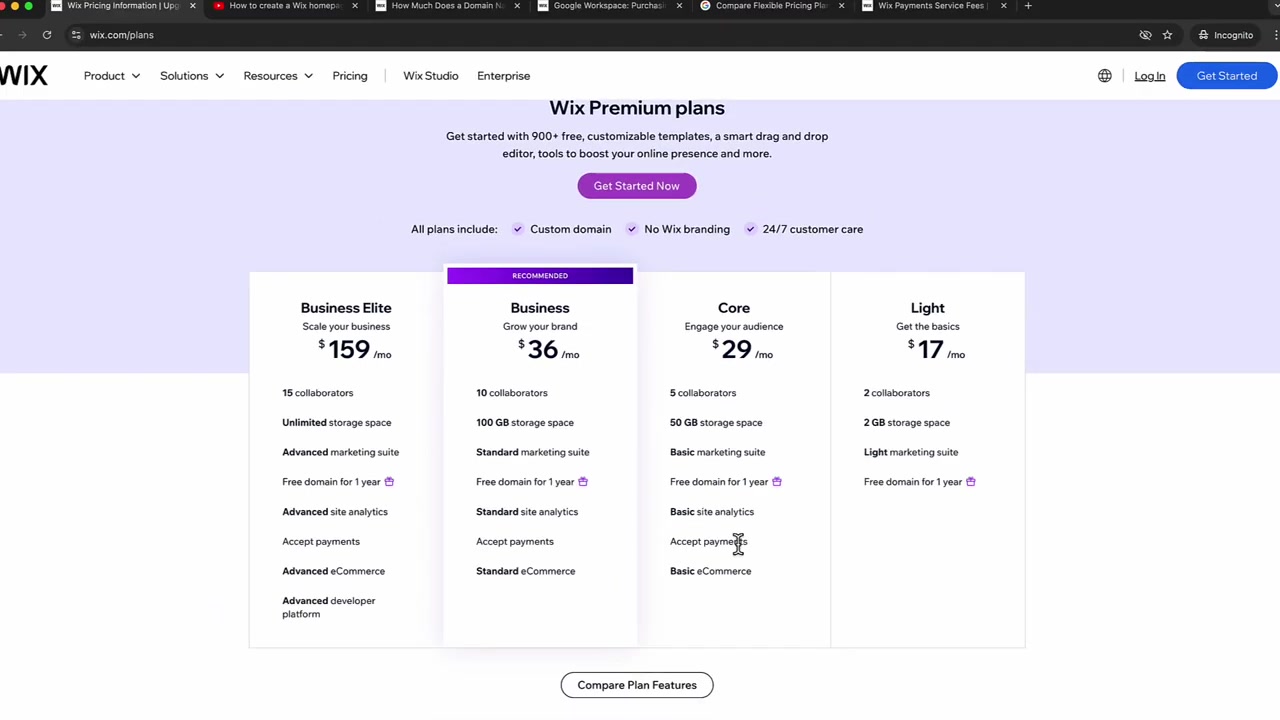Close the Google Workspace tab
Image resolution: width=1280 pixels, height=720 pixels.
pyautogui.click(x=679, y=6)
